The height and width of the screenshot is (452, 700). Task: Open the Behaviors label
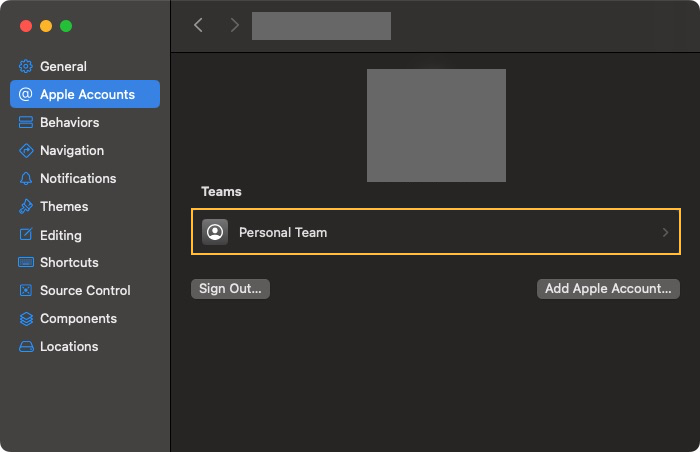[x=70, y=122]
